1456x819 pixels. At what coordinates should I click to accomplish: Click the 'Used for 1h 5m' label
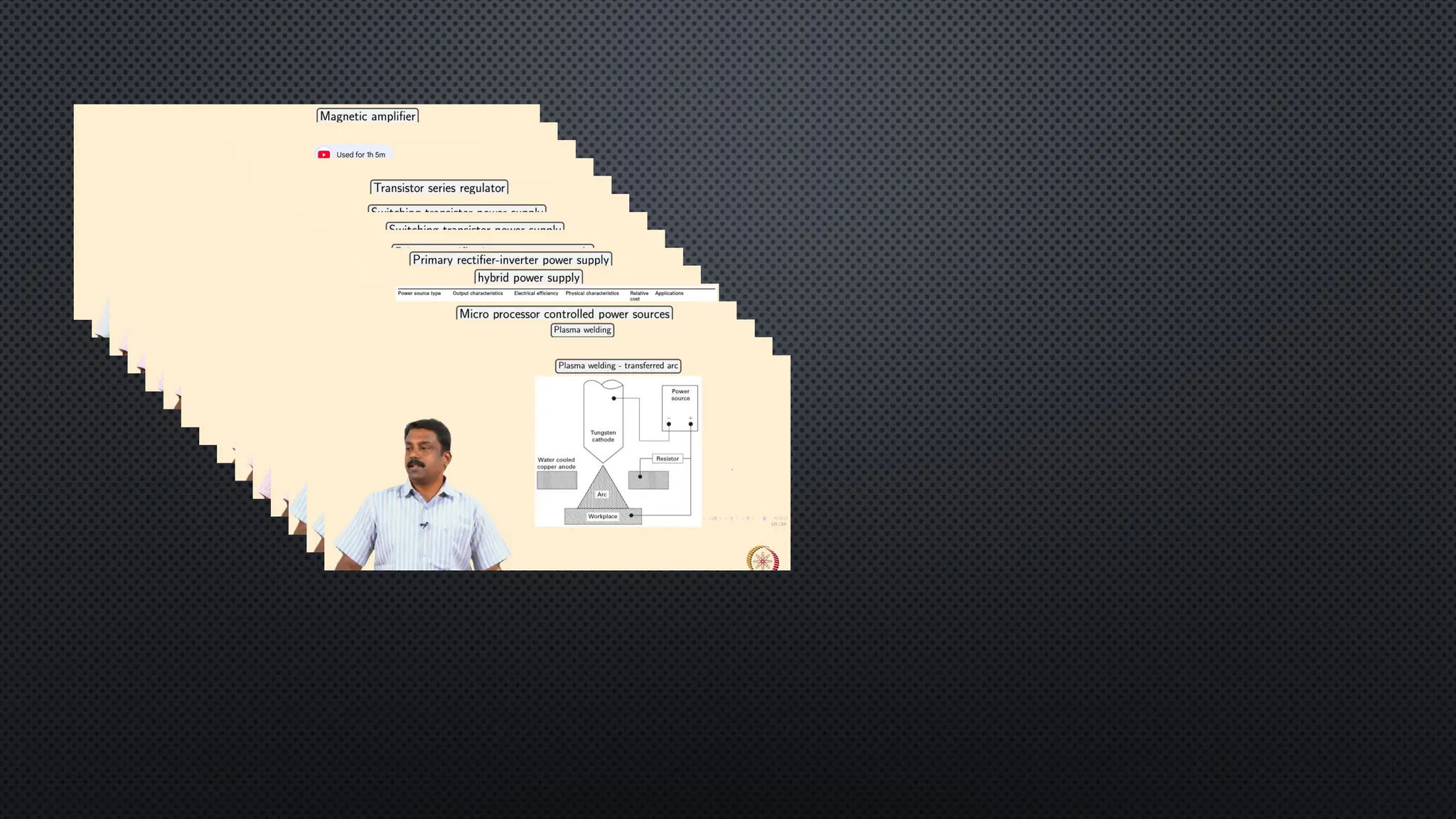360,155
